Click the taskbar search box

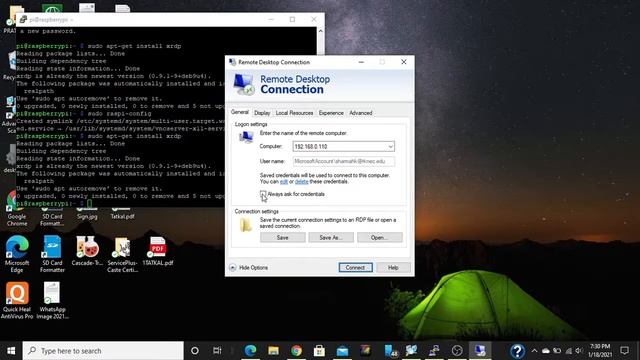click(x=103, y=351)
